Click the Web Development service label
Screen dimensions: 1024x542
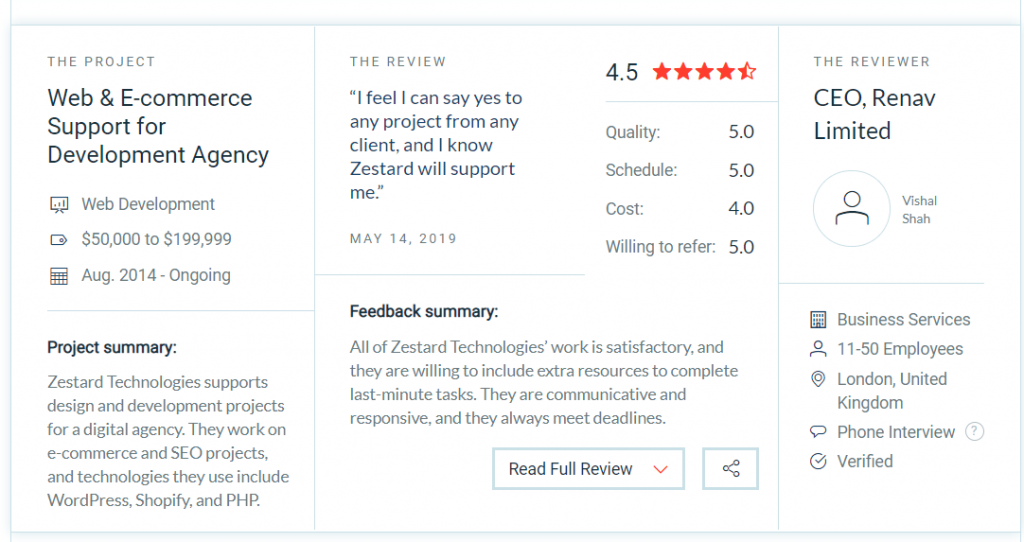click(x=148, y=204)
